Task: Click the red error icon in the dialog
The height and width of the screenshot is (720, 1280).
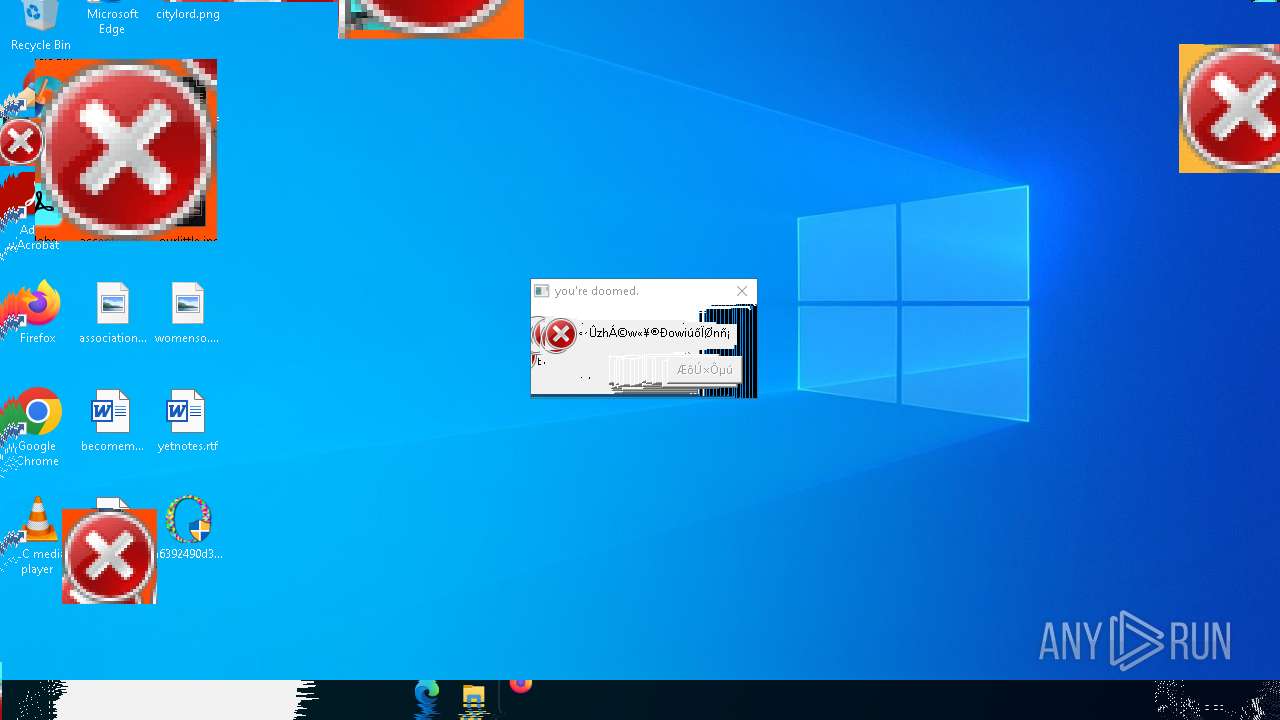Action: 560,335
